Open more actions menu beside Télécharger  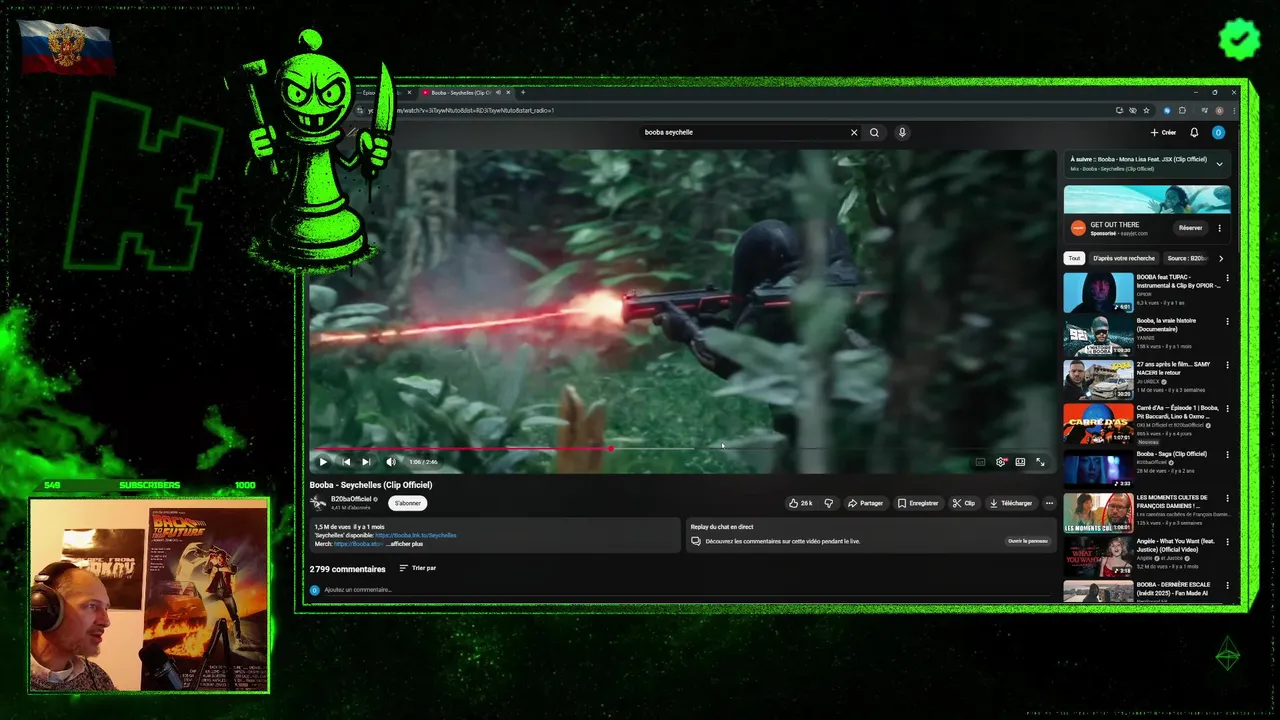[1049, 503]
